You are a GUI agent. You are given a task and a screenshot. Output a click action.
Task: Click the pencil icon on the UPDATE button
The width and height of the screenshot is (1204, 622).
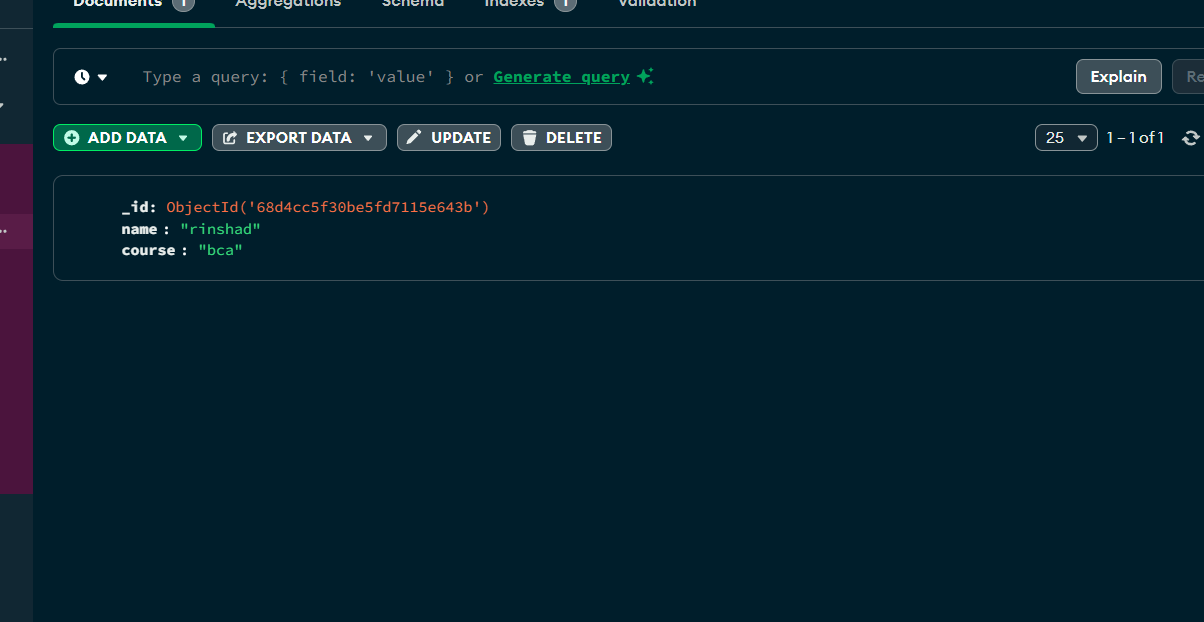pos(413,137)
